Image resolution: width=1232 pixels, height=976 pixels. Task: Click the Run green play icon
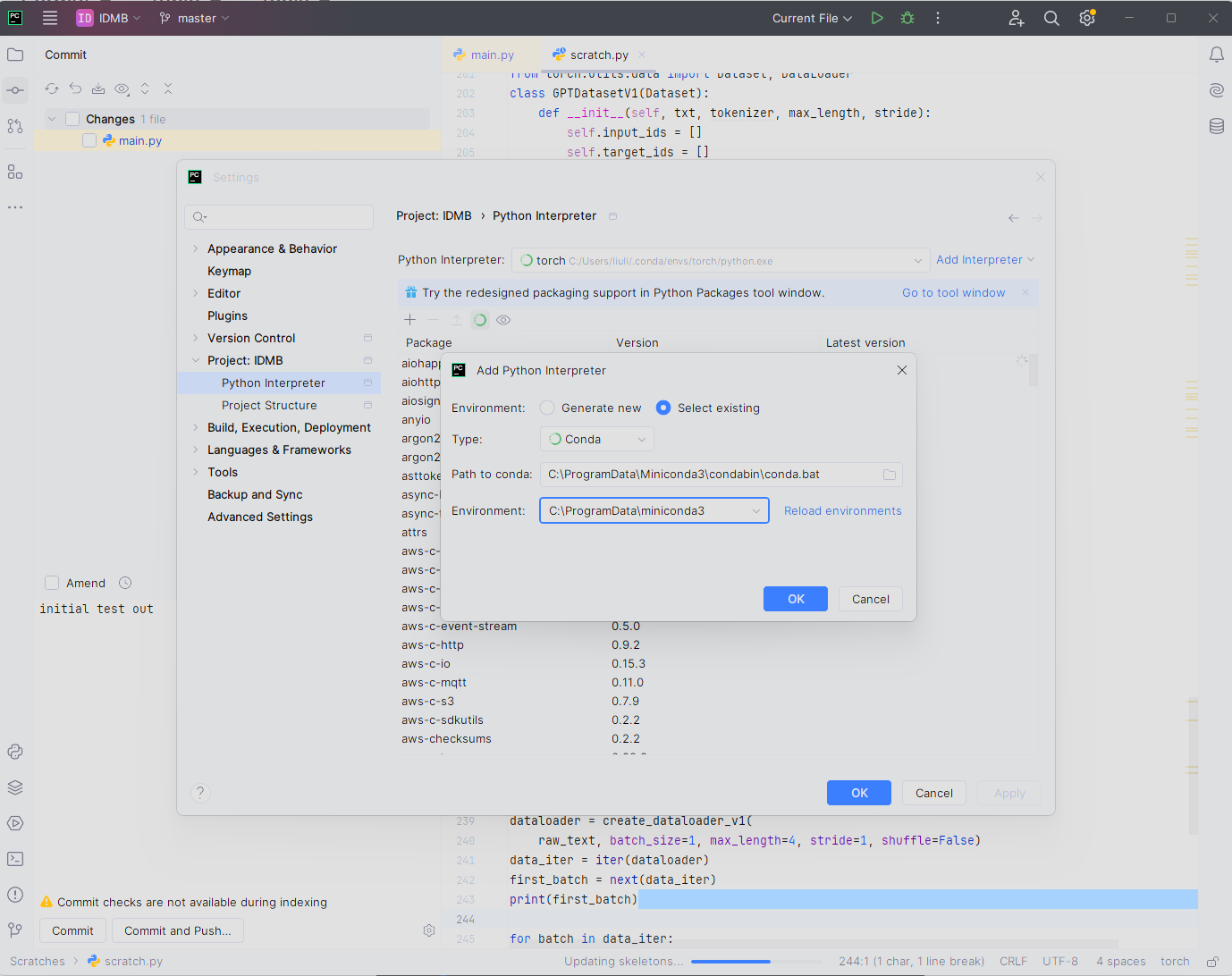tap(877, 18)
